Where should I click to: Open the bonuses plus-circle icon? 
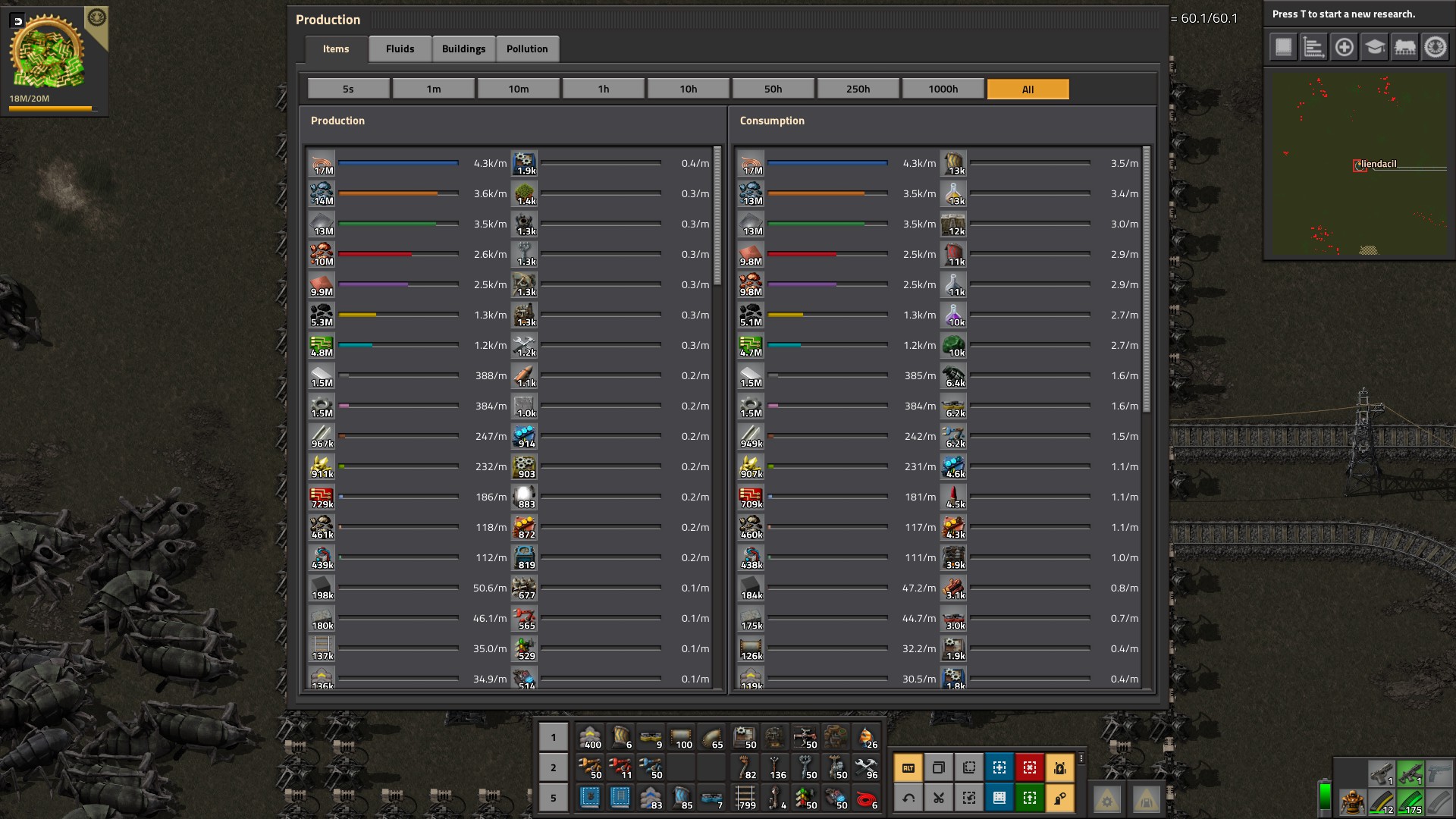1344,47
